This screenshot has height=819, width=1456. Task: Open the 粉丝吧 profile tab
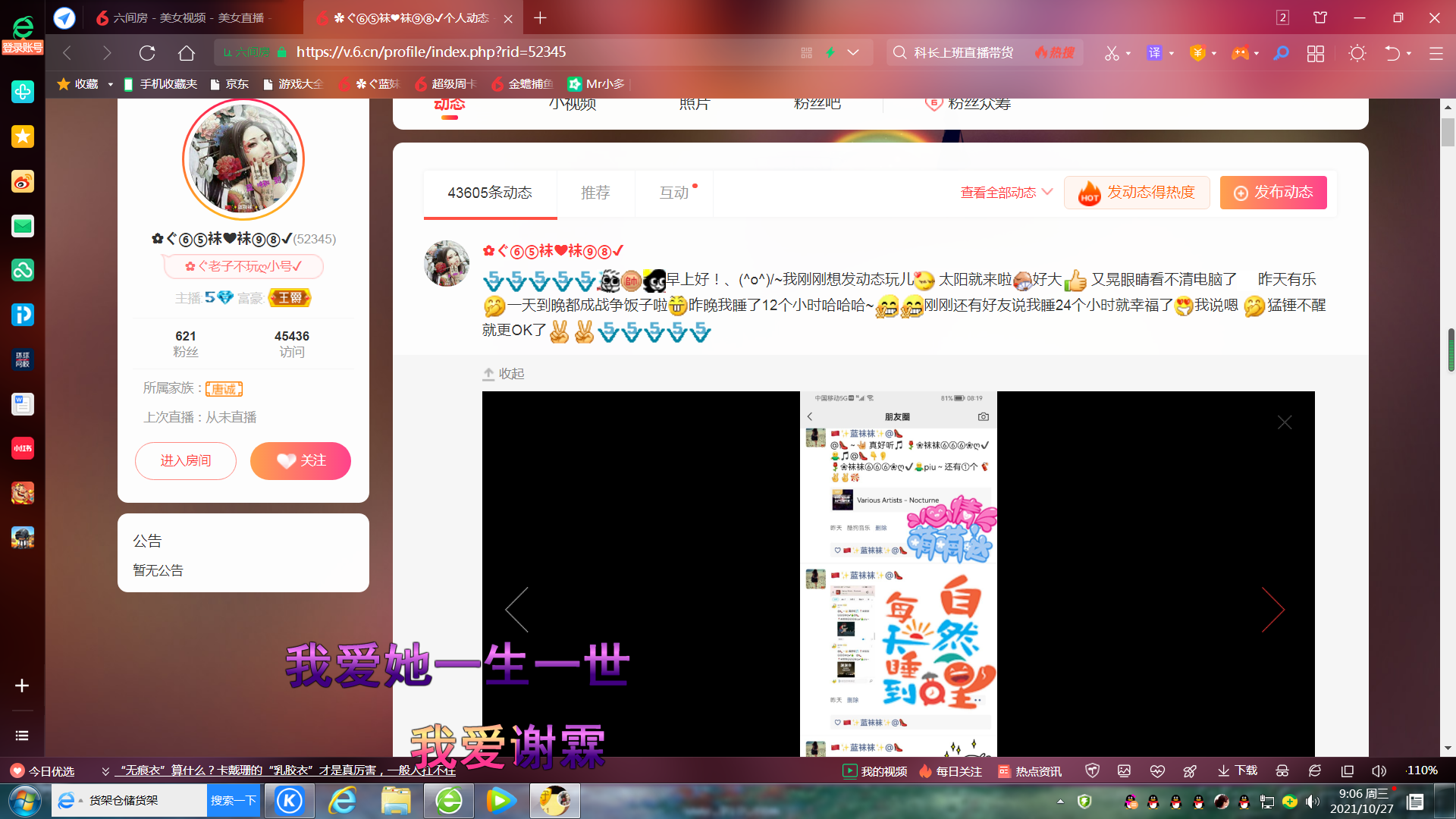coord(817,104)
